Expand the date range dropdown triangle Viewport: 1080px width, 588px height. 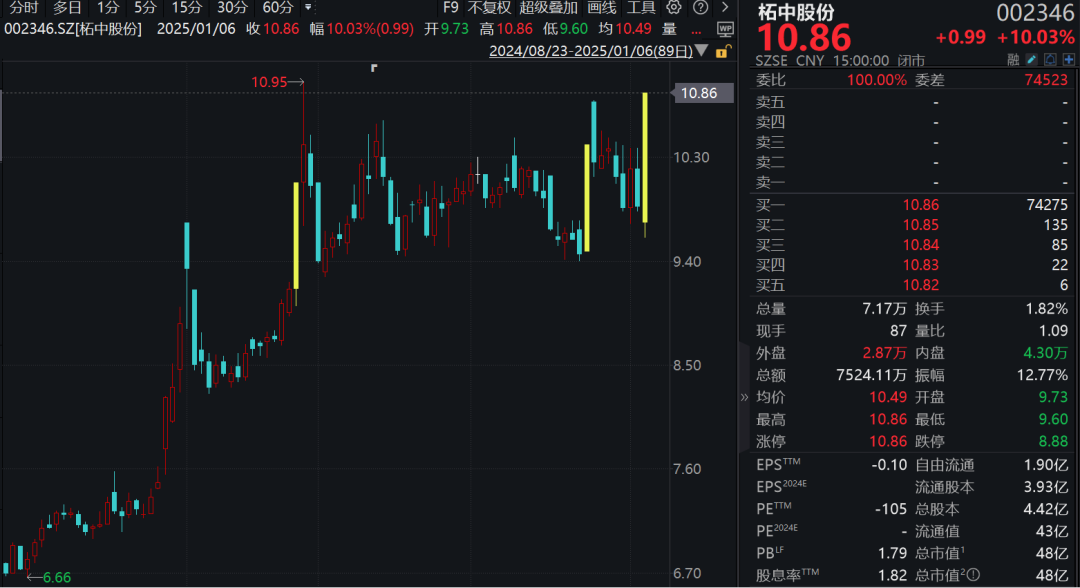pyautogui.click(x=700, y=50)
